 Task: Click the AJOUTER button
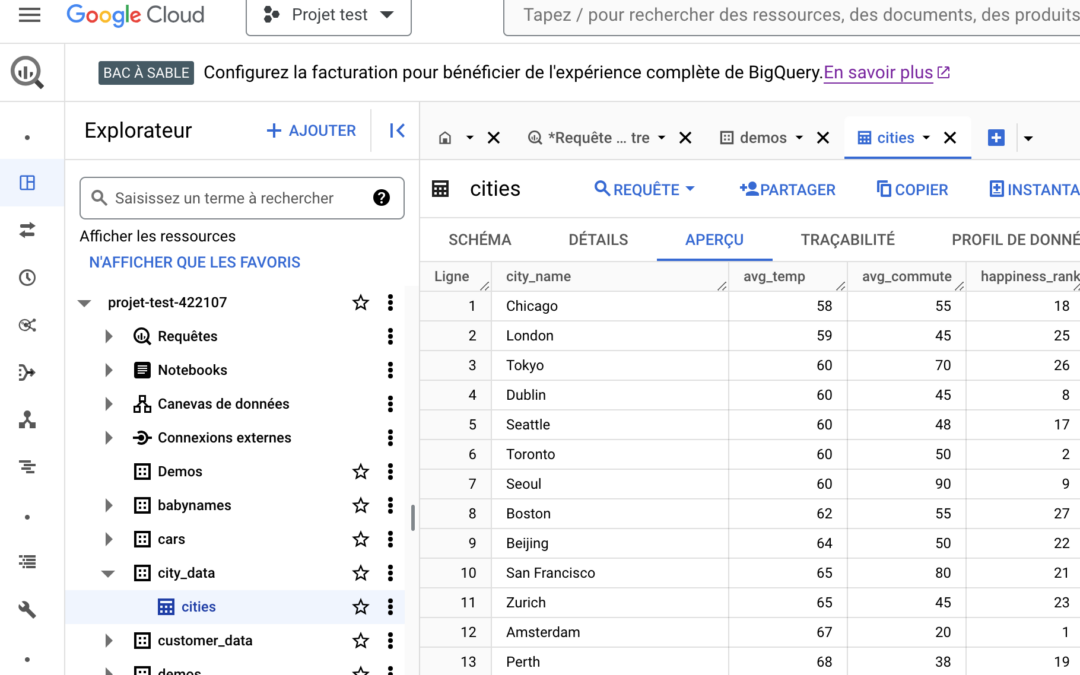pos(311,131)
